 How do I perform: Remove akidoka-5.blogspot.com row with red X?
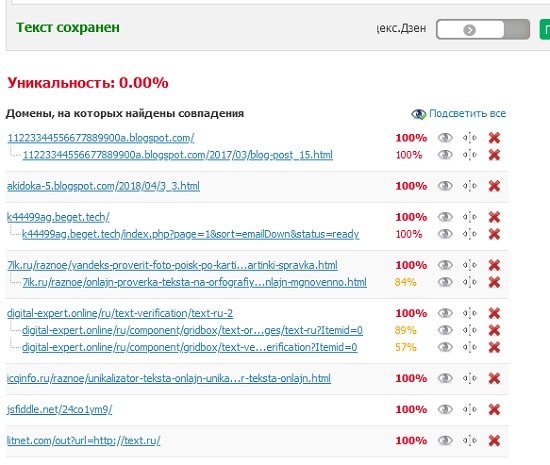pyautogui.click(x=494, y=186)
